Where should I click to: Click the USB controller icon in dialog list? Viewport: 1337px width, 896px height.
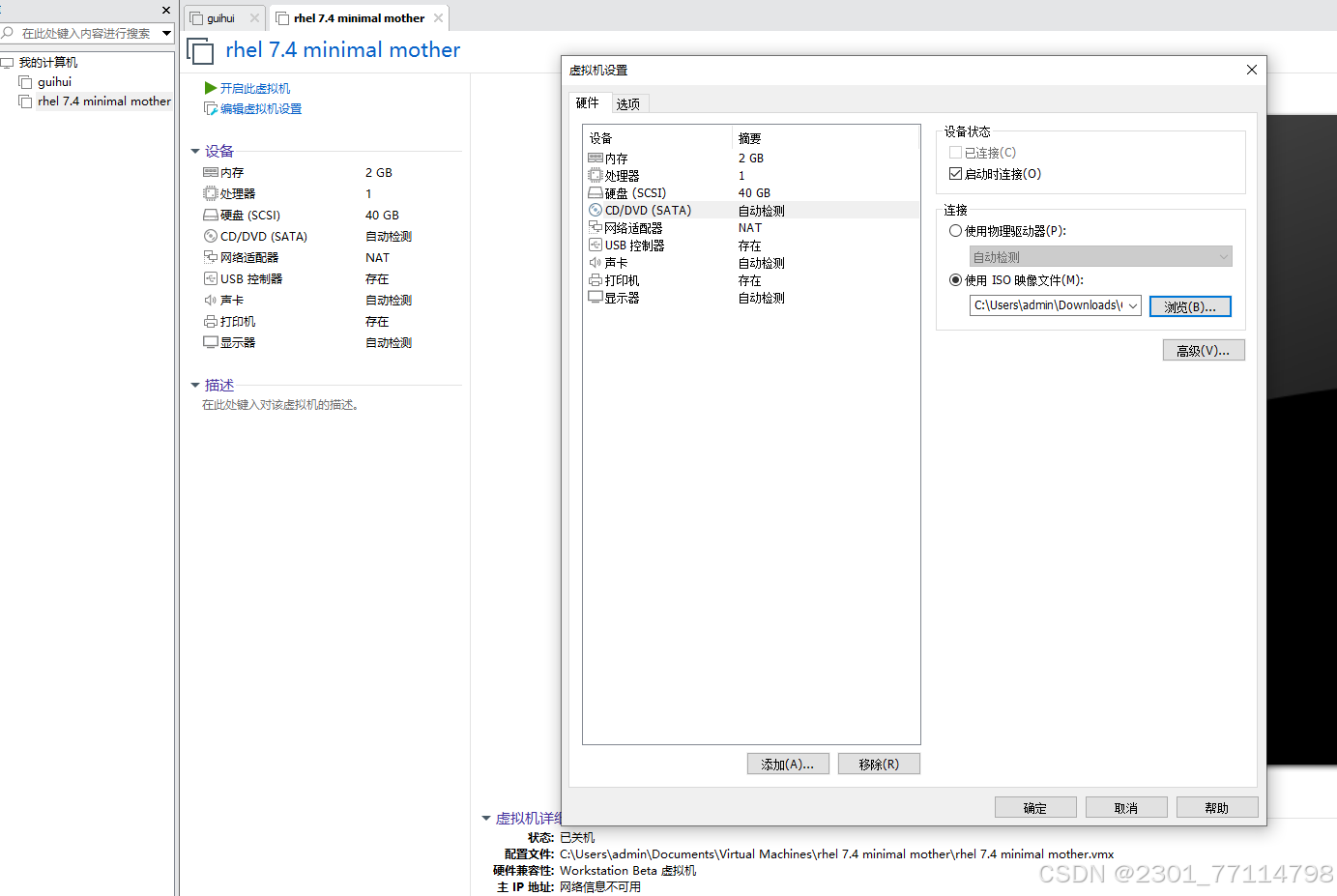pos(596,245)
